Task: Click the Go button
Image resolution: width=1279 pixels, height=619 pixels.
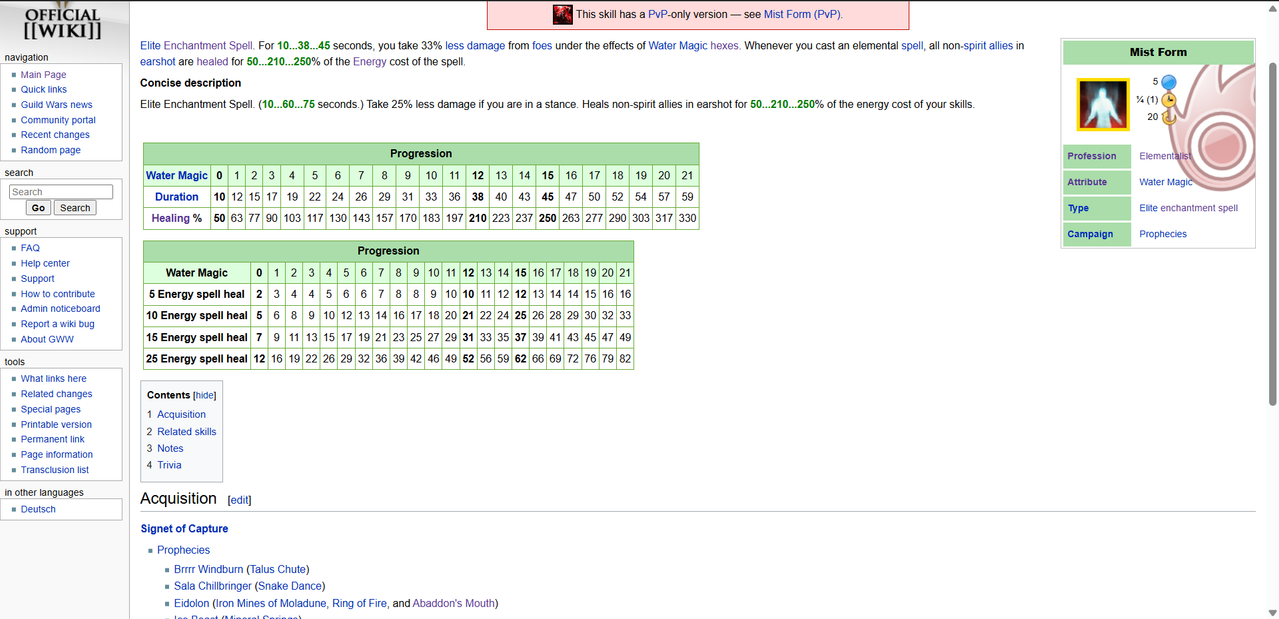Action: click(38, 208)
